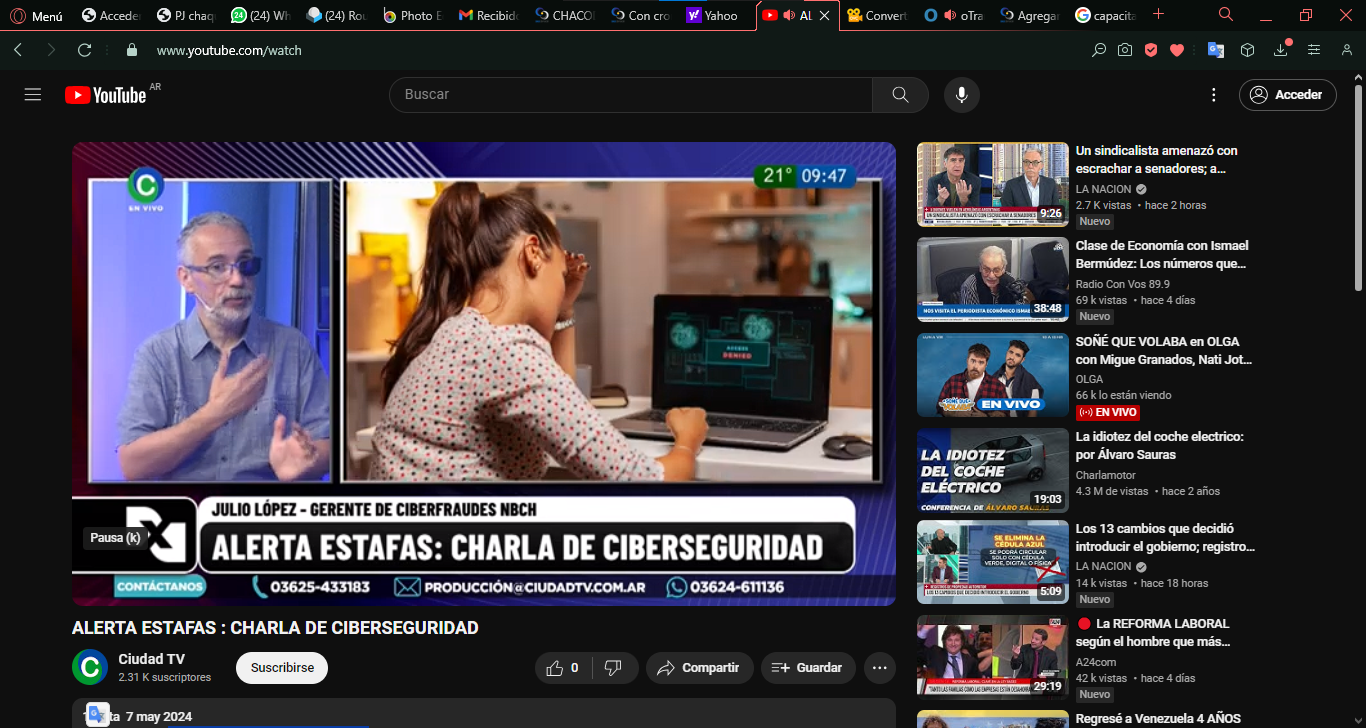
Task: Click the YouTube logo
Action: (106, 95)
